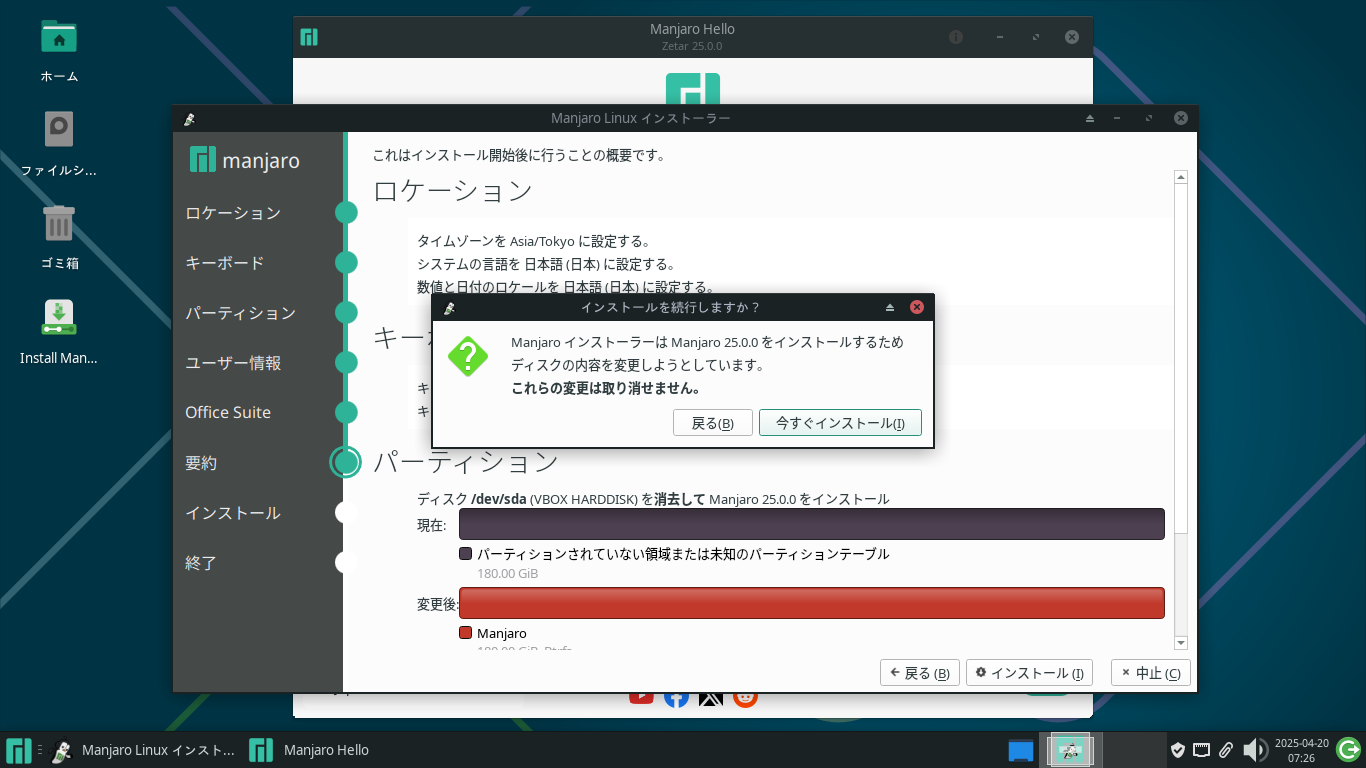
Task: Open the network tray icon
Action: [1201, 750]
